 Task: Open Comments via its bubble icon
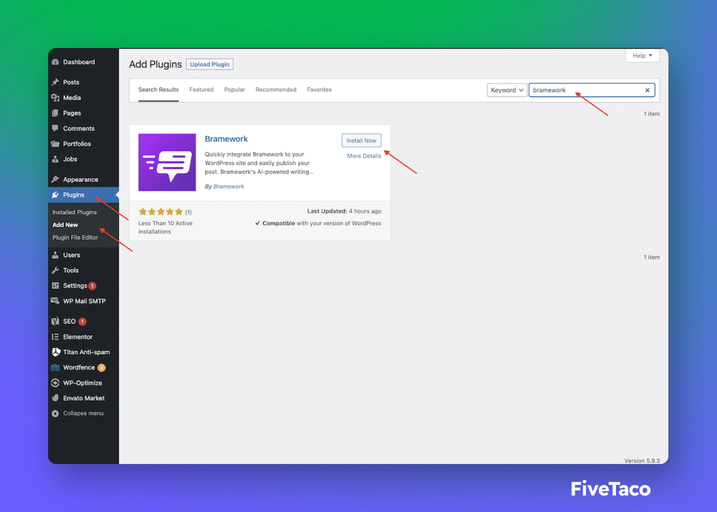click(55, 128)
